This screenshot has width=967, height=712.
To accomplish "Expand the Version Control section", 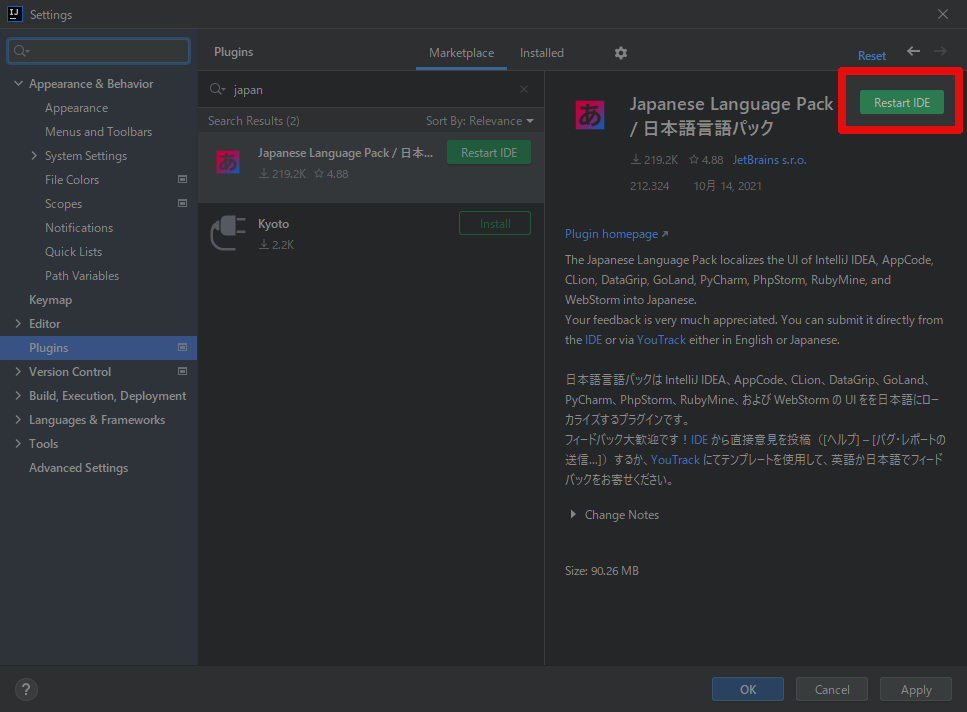I will coord(18,372).
